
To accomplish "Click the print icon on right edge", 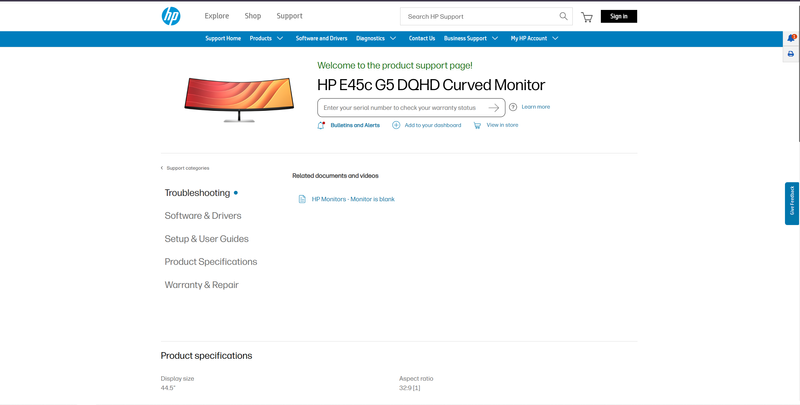I will coord(791,54).
